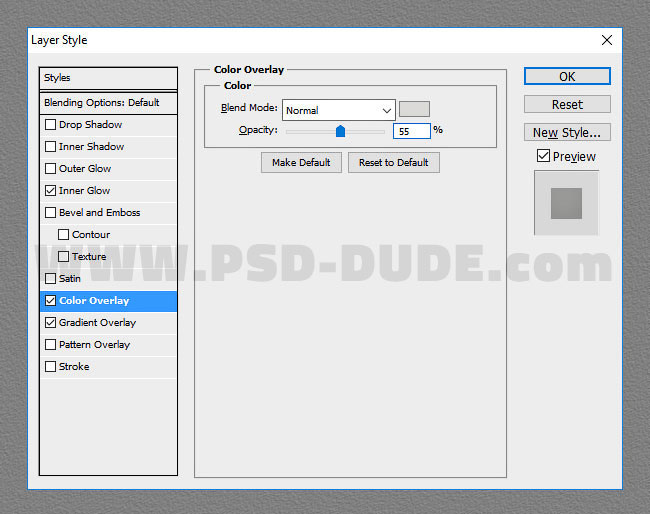Open Gradient Overlay settings by label

(x=97, y=322)
